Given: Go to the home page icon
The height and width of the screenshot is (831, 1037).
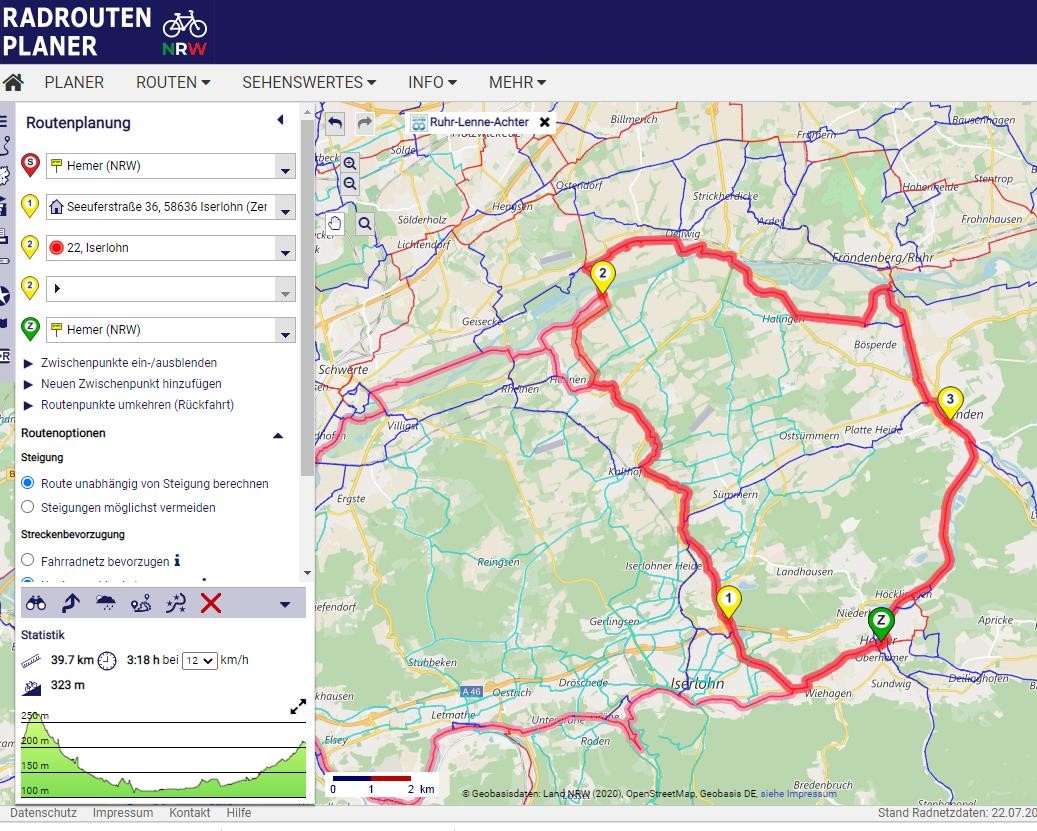Looking at the screenshot, I should point(13,83).
